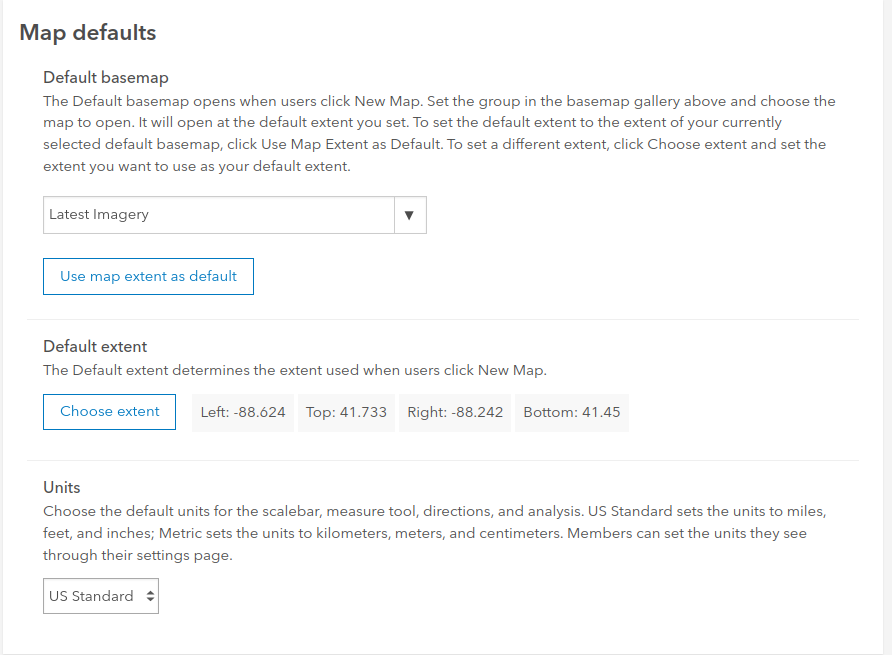Viewport: 892px width, 655px height.
Task: Select the Left: -88.624 extent value
Action: [x=243, y=411]
